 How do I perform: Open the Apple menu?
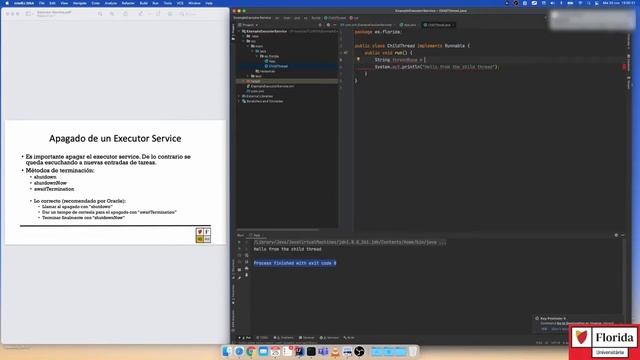tap(7, 3)
